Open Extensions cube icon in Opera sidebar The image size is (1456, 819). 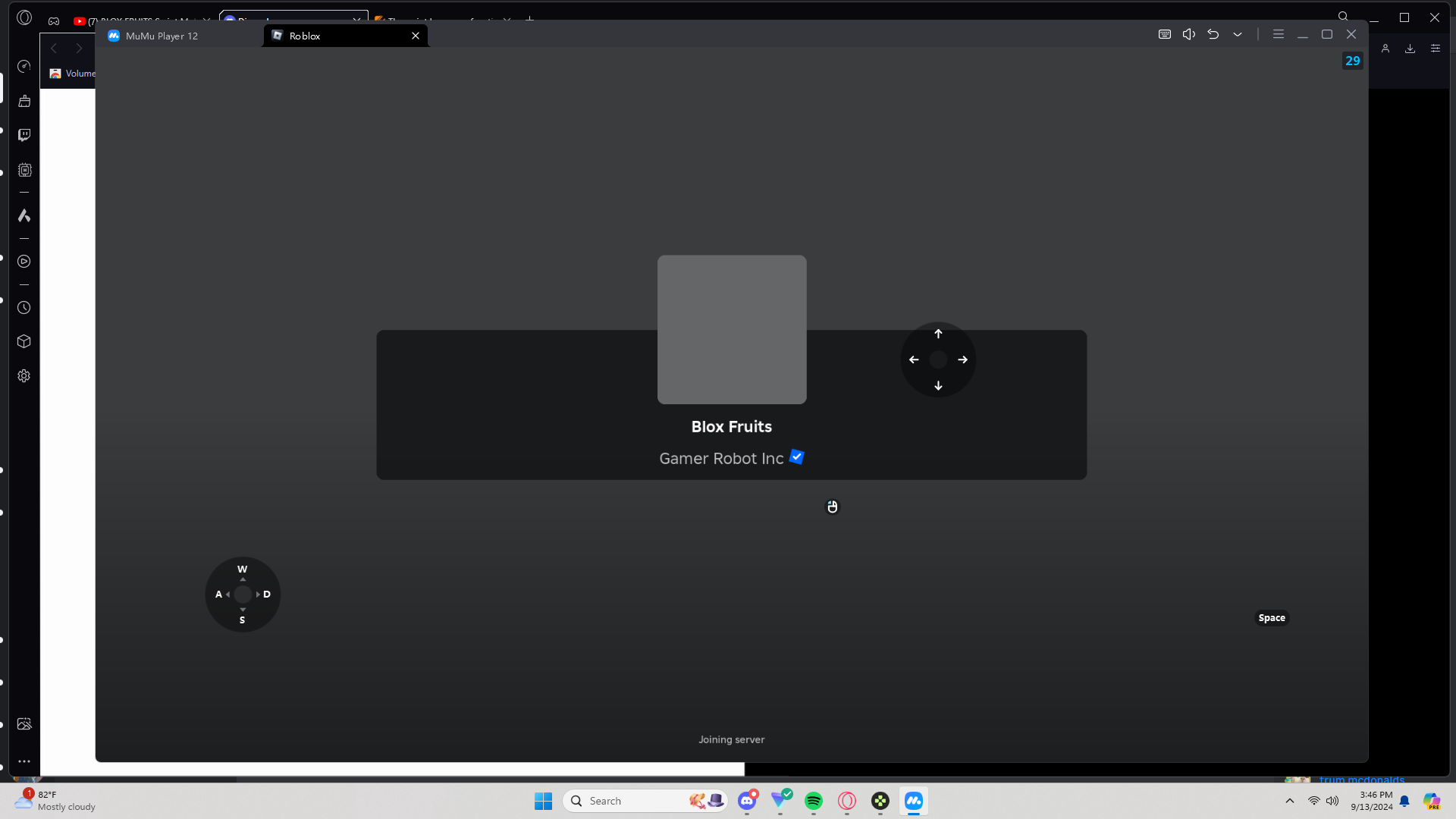pos(24,341)
